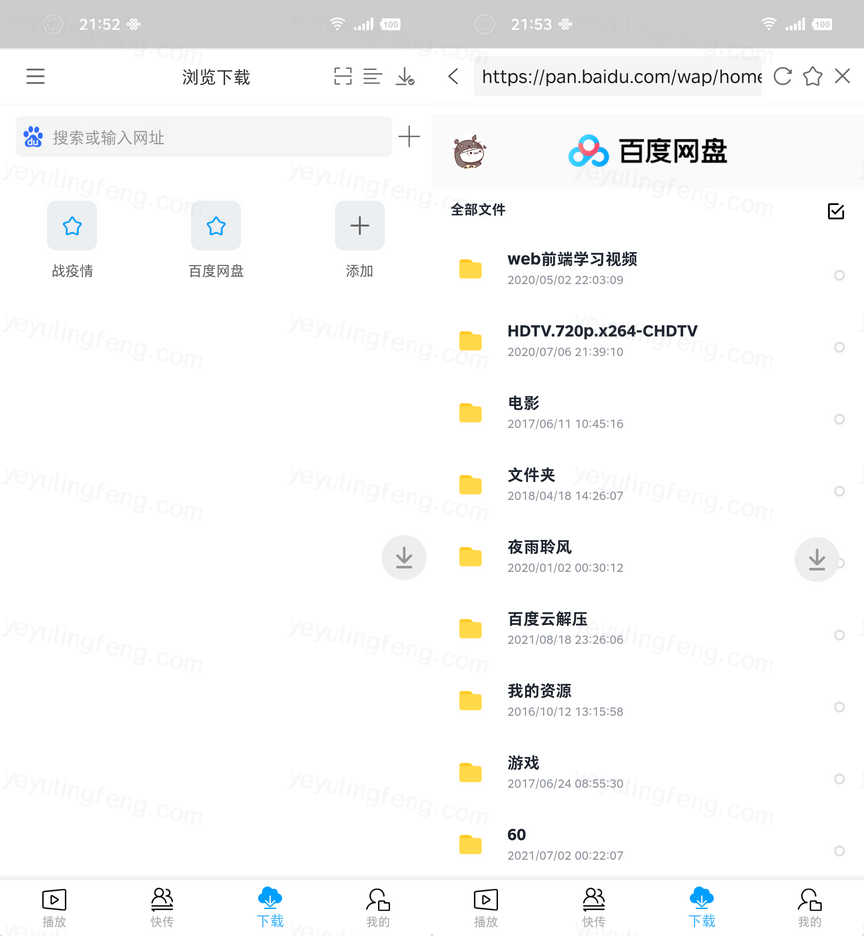The width and height of the screenshot is (864, 936).
Task: Open the folder named 60
Action: pos(648,844)
